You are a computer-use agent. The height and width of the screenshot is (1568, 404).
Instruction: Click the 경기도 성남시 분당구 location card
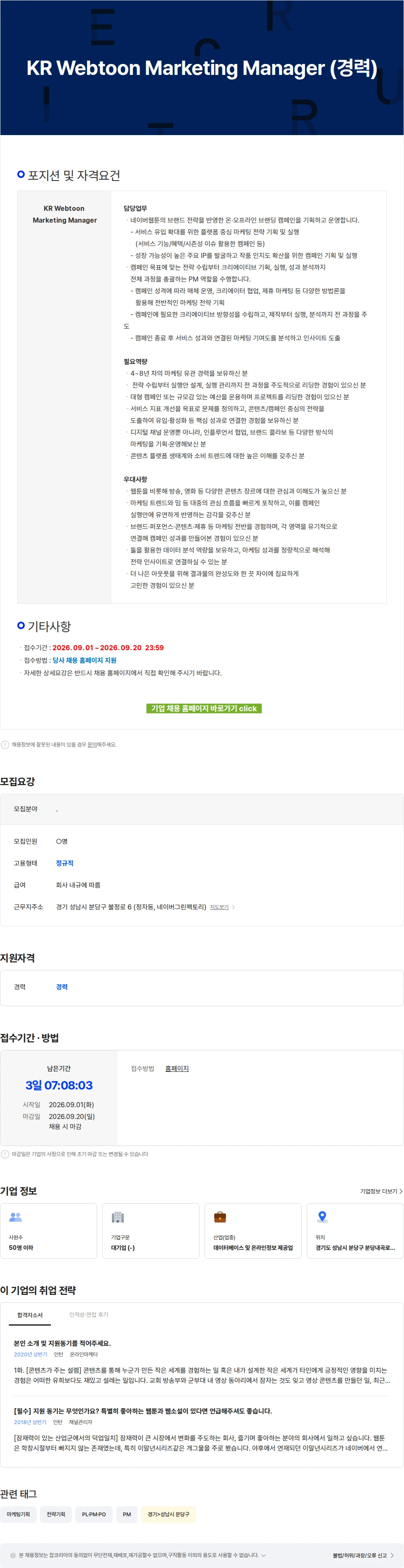(355, 1231)
